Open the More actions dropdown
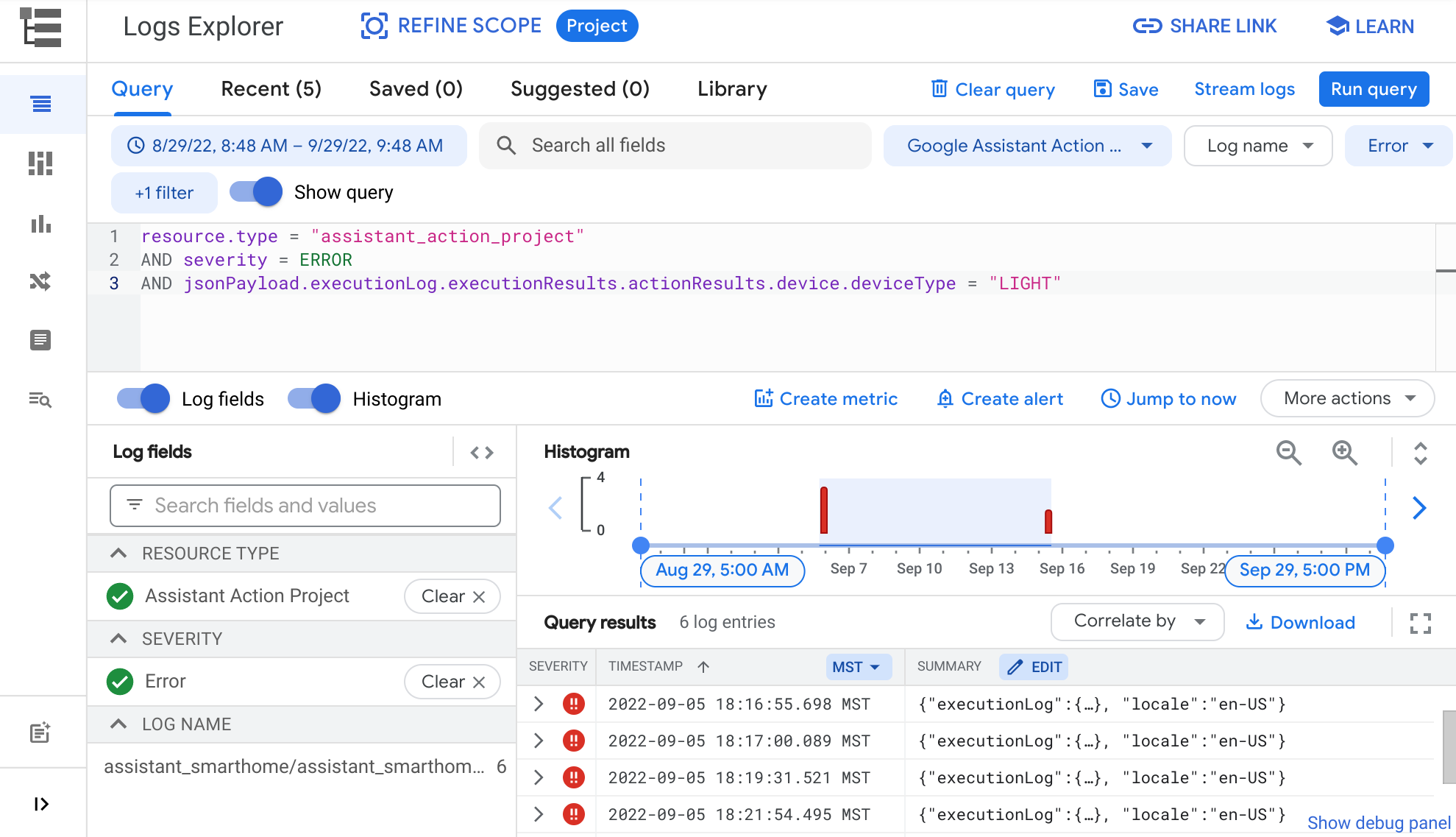 tap(1348, 399)
